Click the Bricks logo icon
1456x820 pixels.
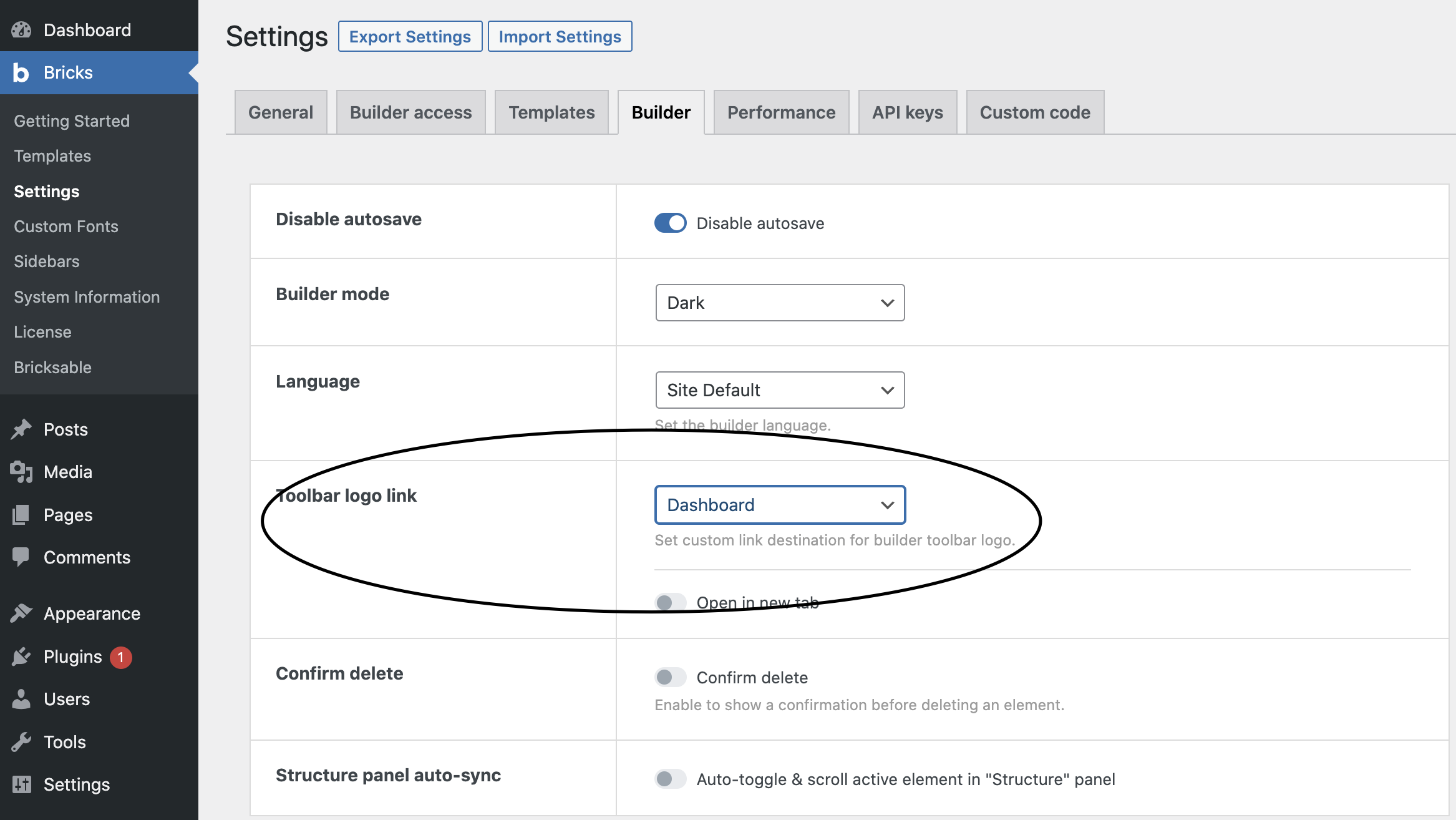(x=21, y=72)
